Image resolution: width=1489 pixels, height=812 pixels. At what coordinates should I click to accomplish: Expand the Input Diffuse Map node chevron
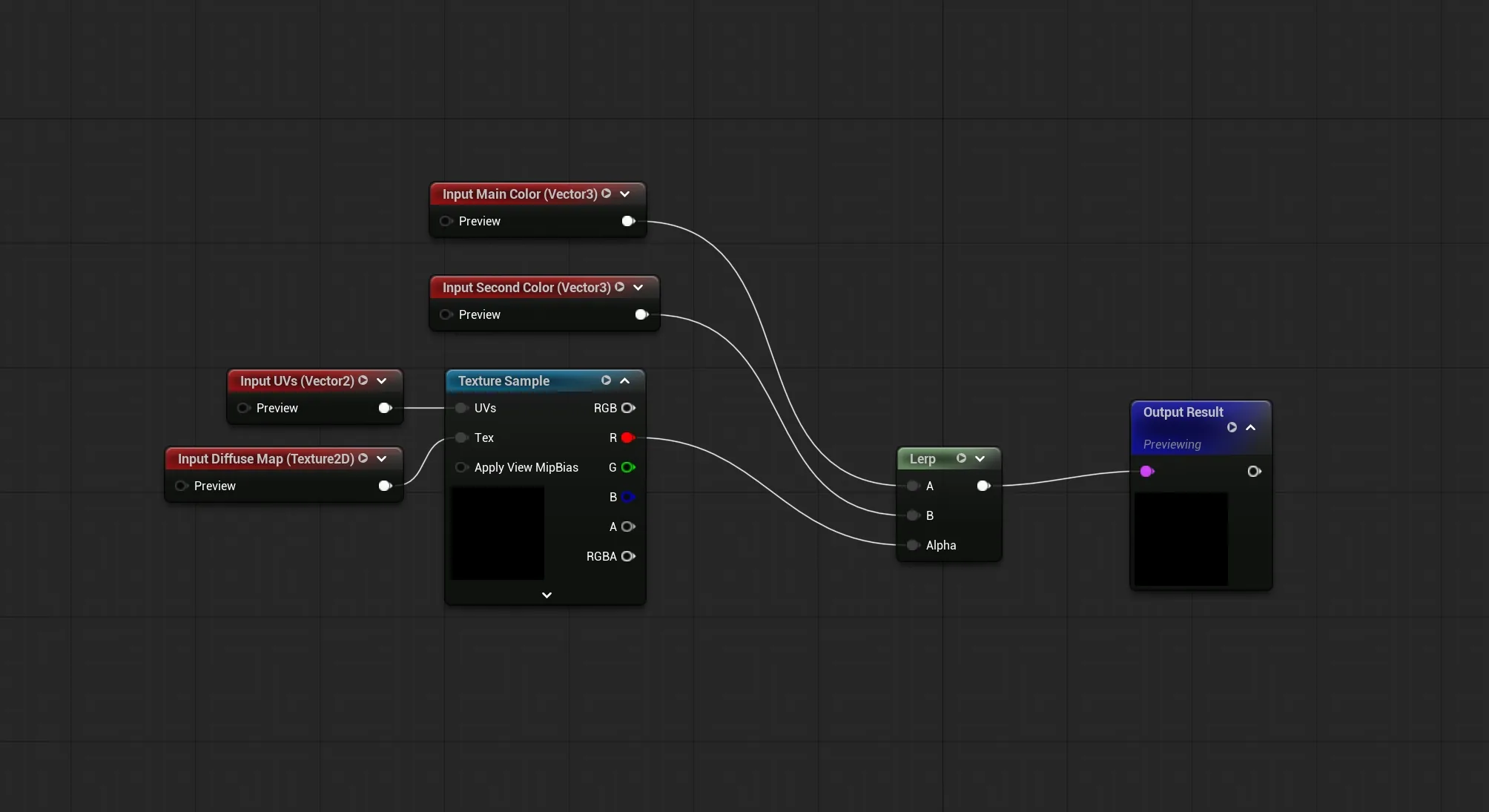[381, 458]
